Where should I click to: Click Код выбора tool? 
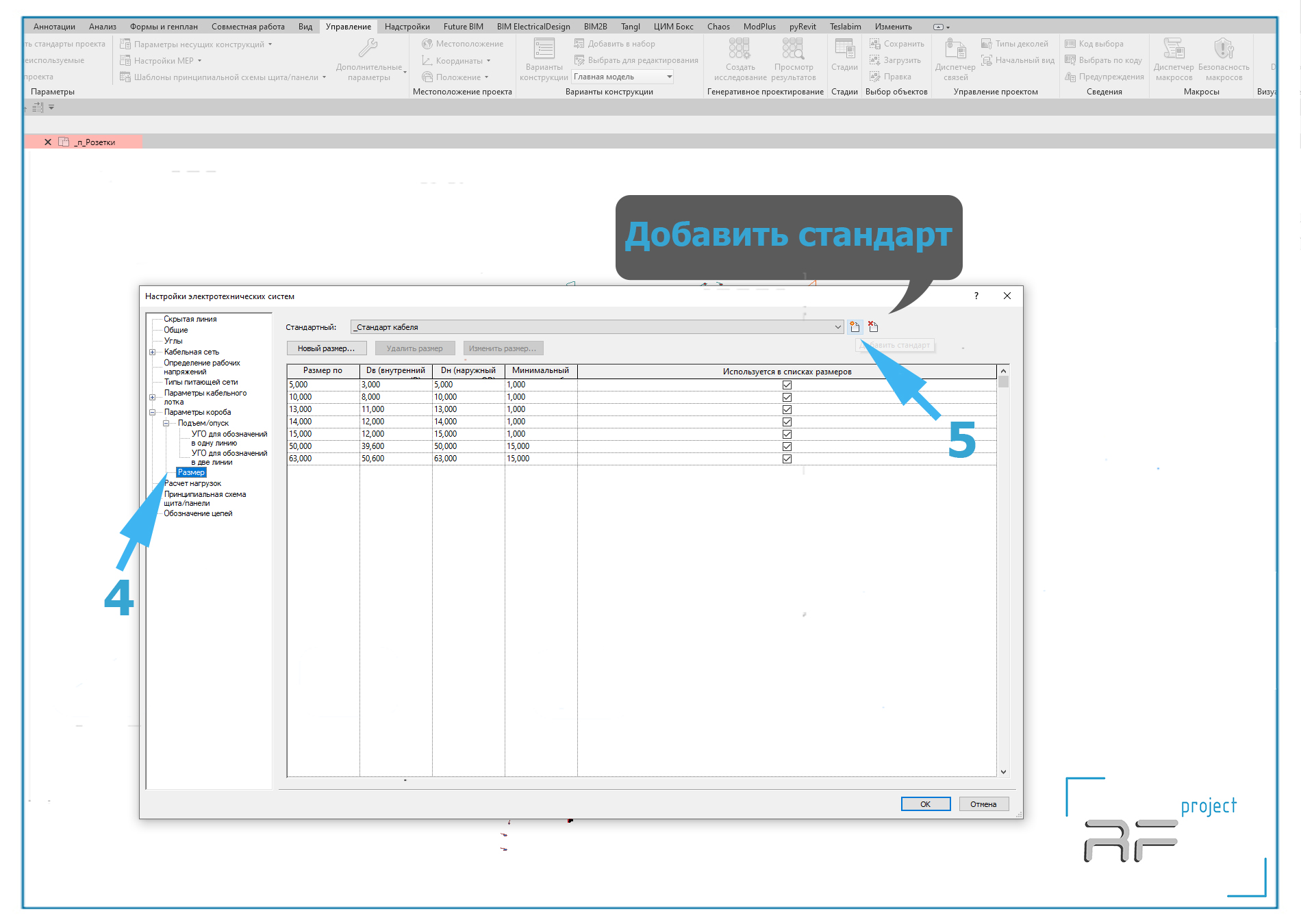(1094, 44)
